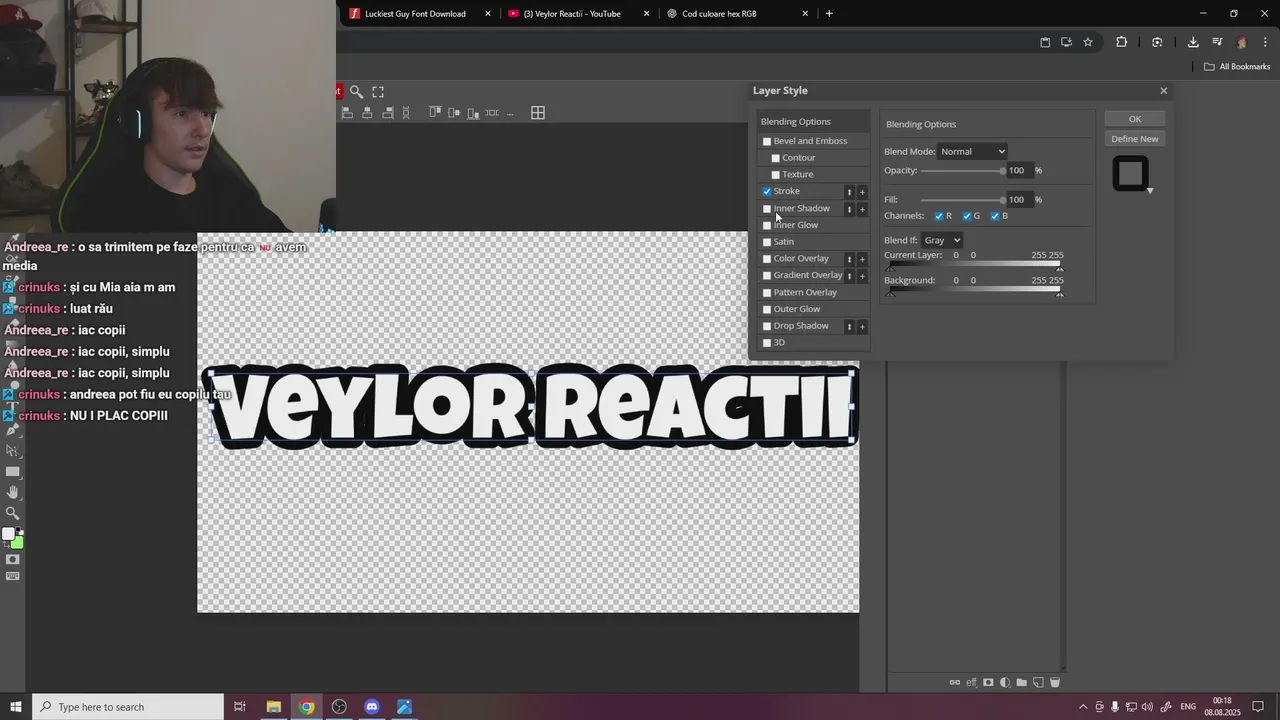Uncheck the B channel checkbox
1280x720 pixels.
995,216
